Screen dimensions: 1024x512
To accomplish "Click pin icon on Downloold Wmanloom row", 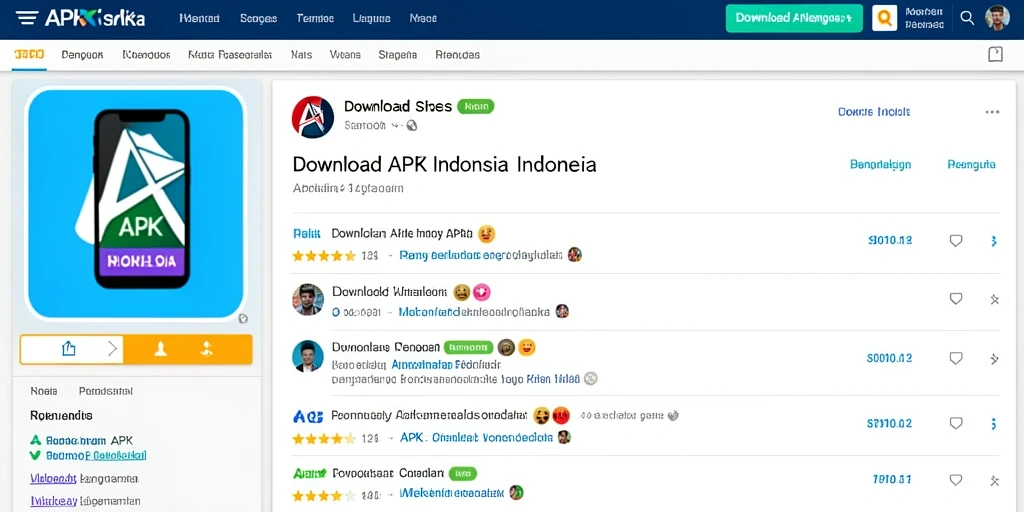I will 994,300.
